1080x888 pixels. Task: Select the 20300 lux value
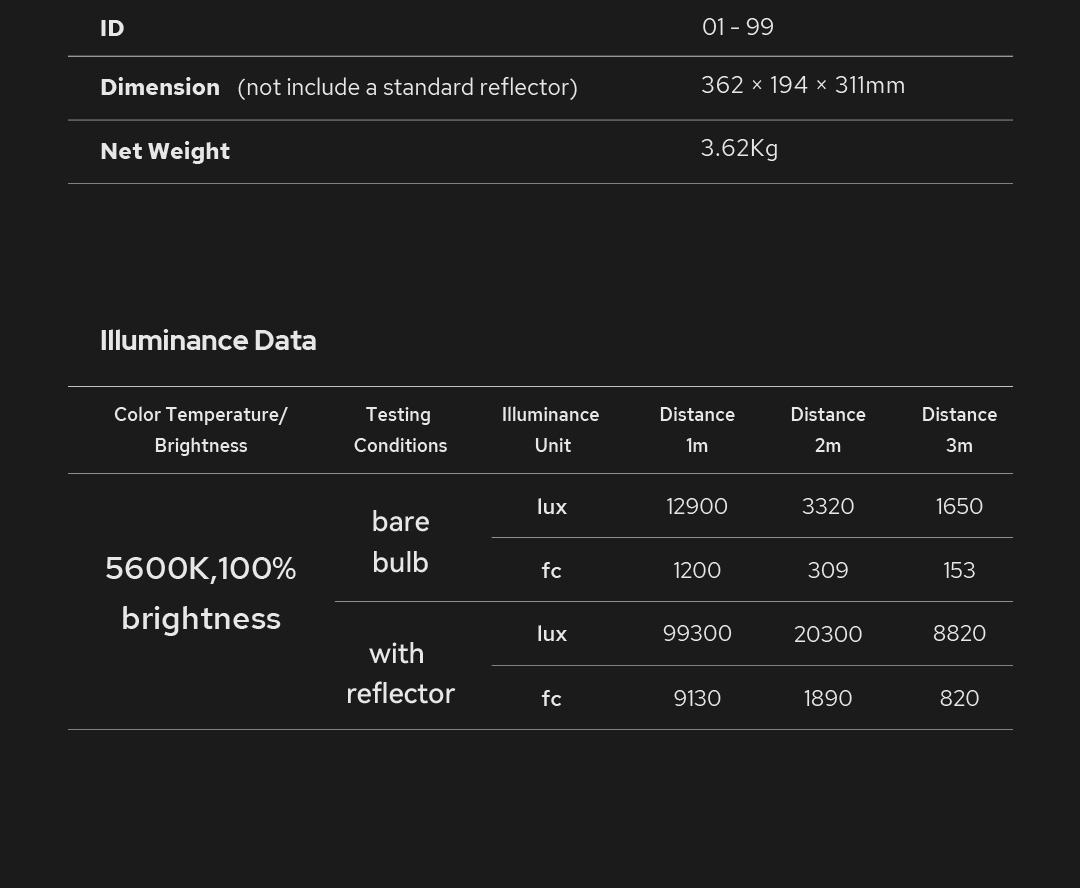click(x=828, y=634)
